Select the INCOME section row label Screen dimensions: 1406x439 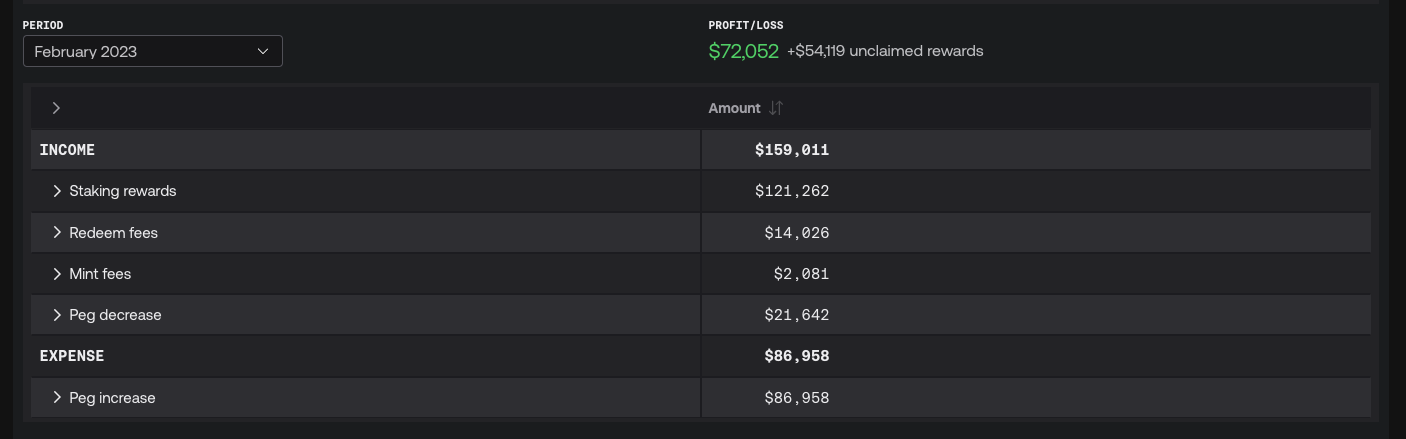67,150
